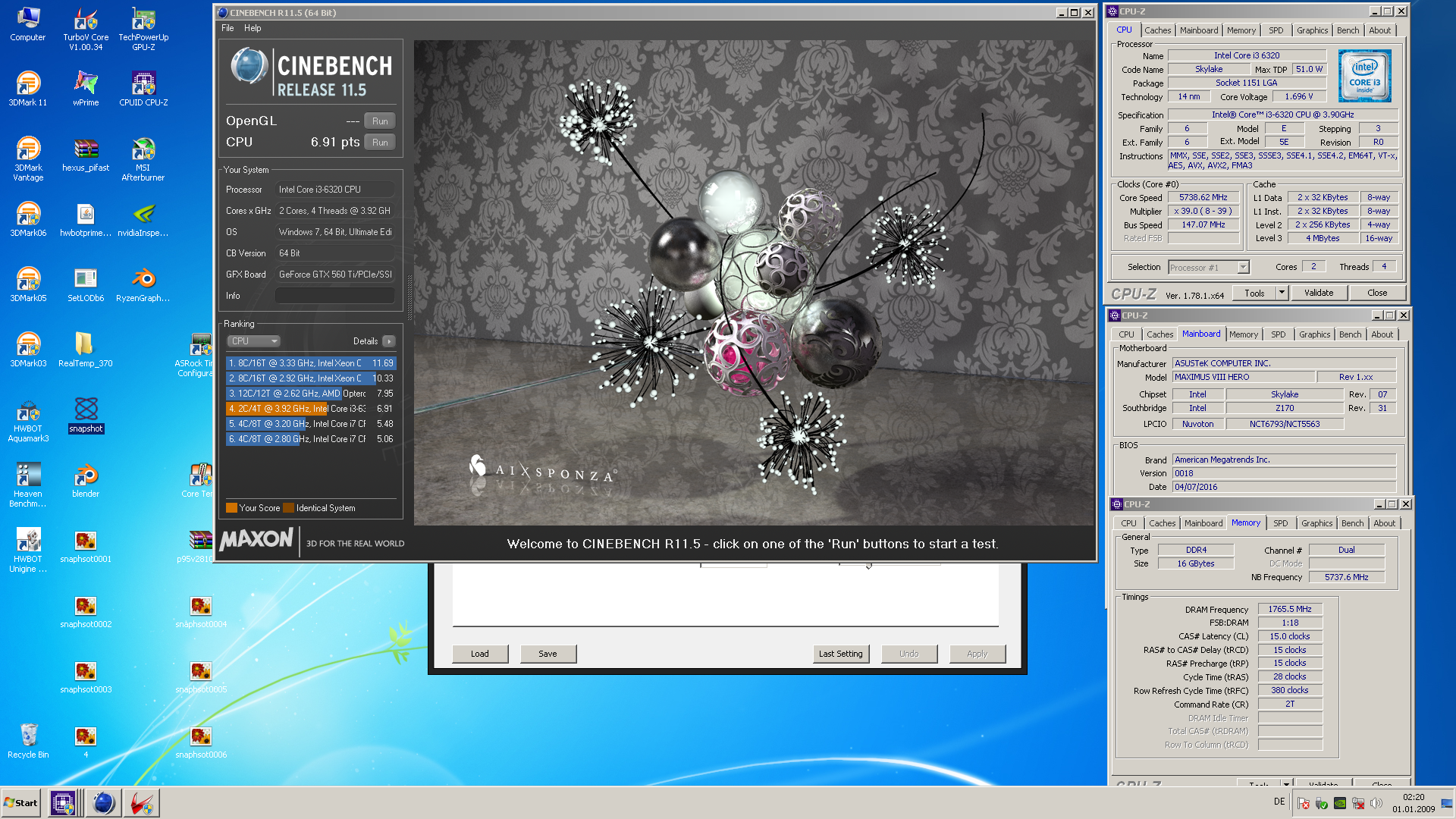The image size is (1456, 819).
Task: Open the File menu in Cinebench
Action: [227, 28]
